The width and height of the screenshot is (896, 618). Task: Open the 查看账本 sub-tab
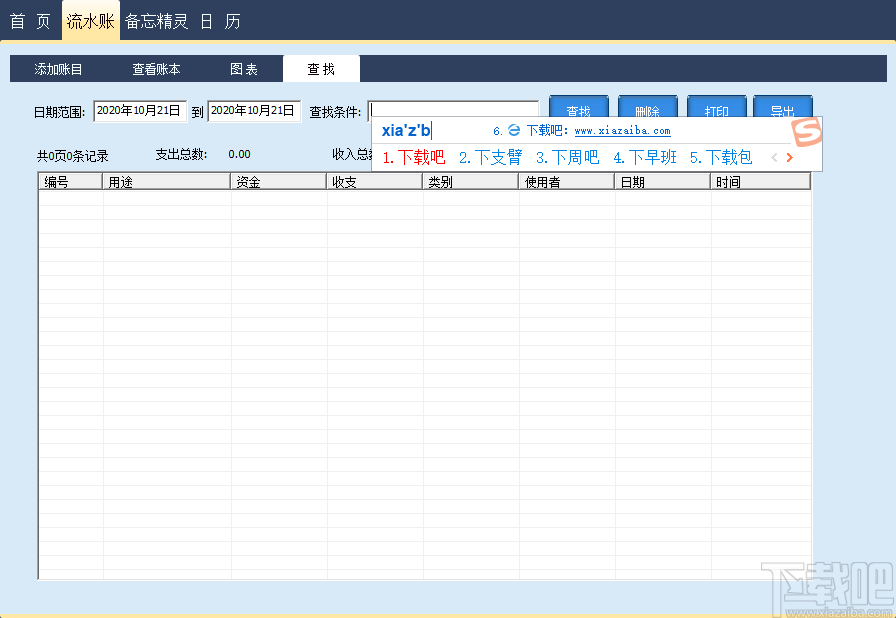(157, 69)
